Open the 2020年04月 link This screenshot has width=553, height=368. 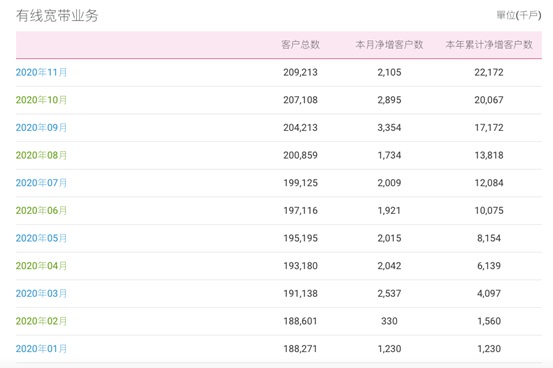(x=41, y=266)
